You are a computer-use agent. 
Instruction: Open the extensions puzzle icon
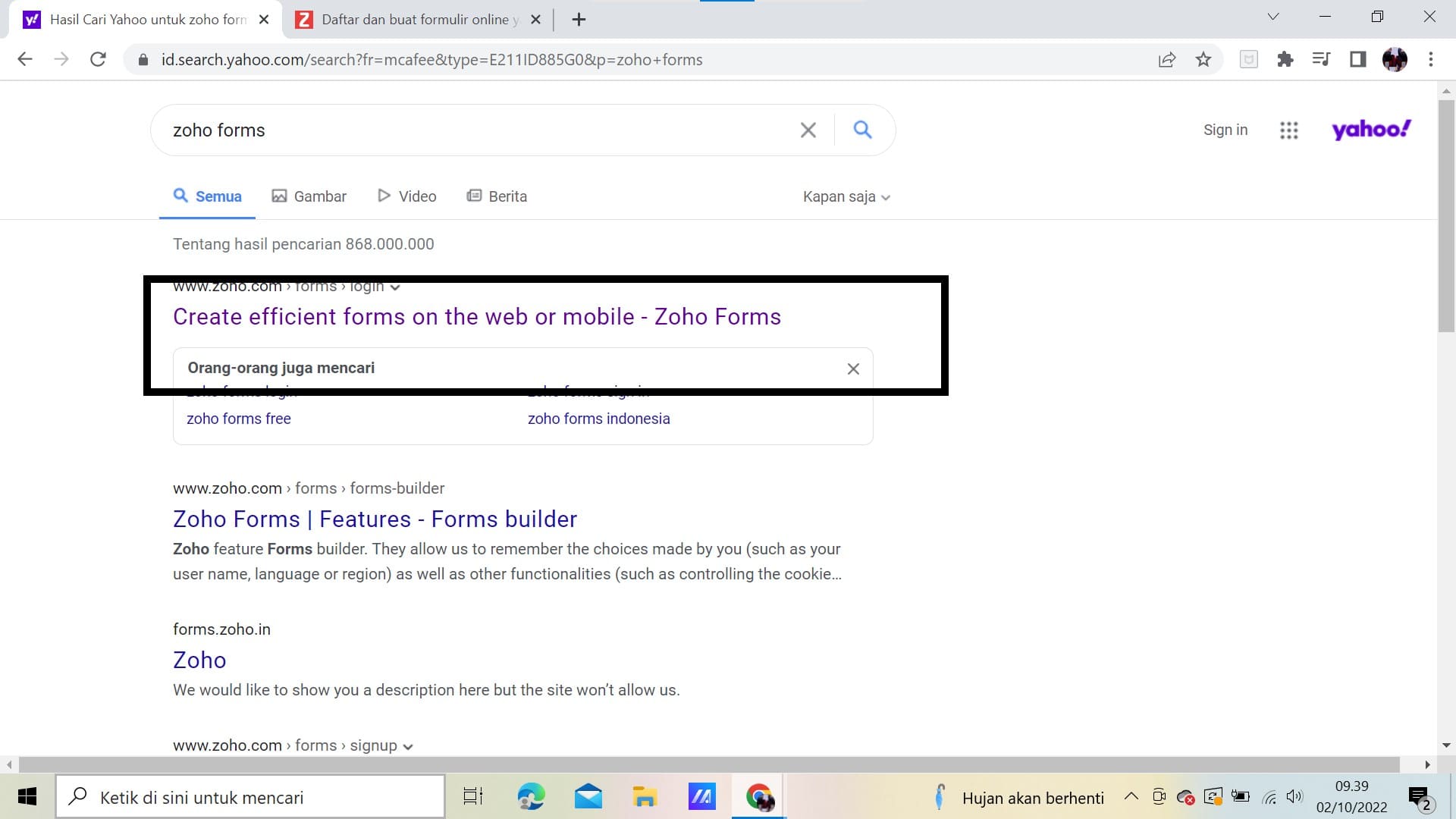(x=1285, y=59)
